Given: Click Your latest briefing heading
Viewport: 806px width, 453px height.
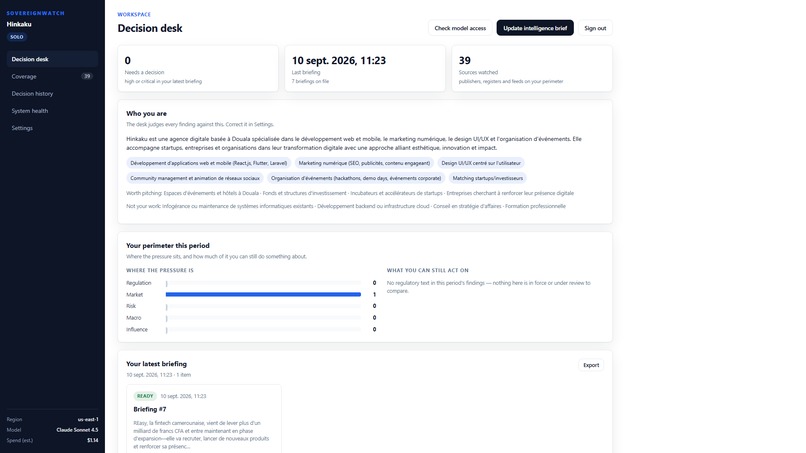Looking at the screenshot, I should tap(157, 364).
